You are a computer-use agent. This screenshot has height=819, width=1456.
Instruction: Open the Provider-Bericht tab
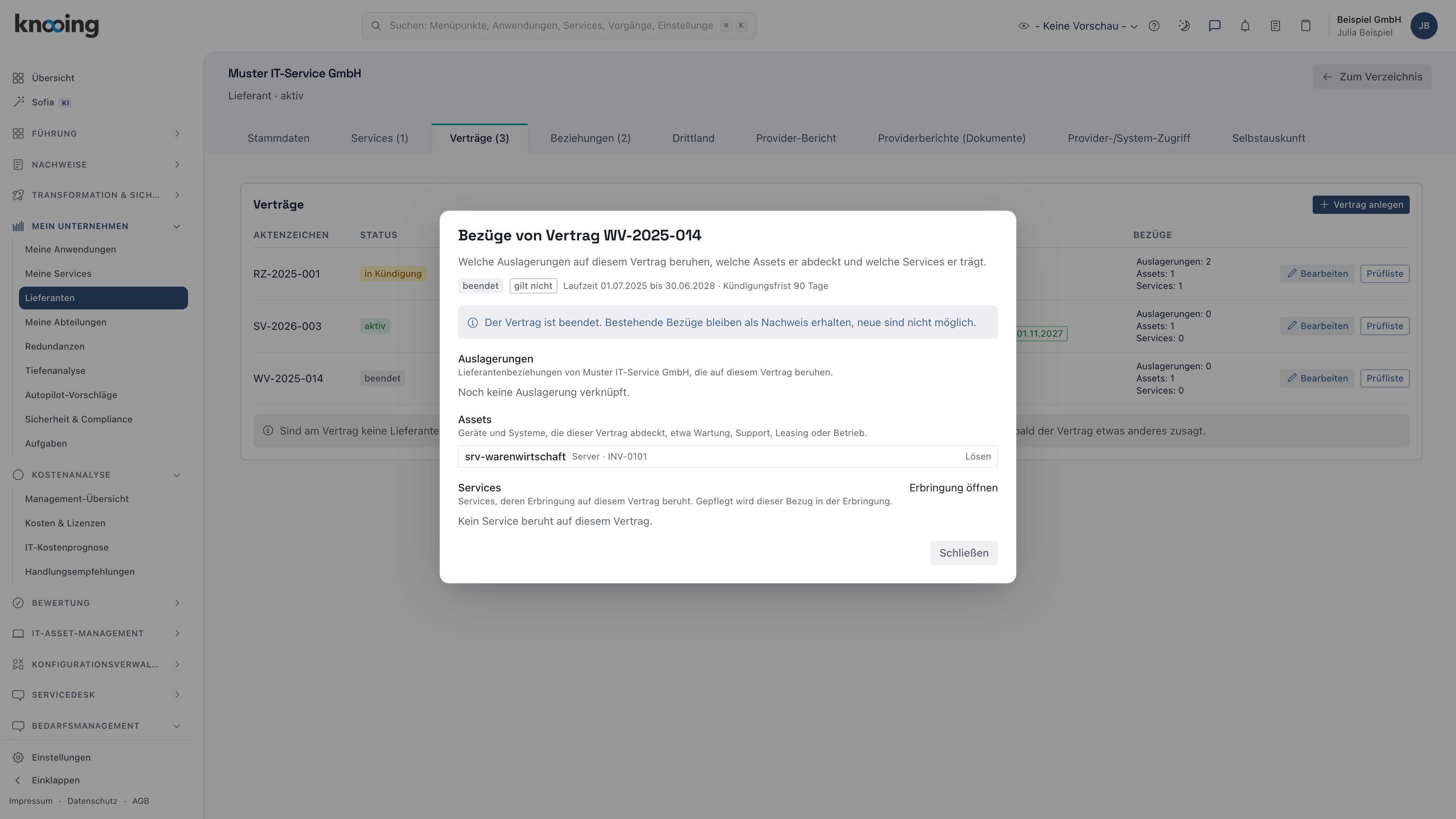tap(796, 138)
